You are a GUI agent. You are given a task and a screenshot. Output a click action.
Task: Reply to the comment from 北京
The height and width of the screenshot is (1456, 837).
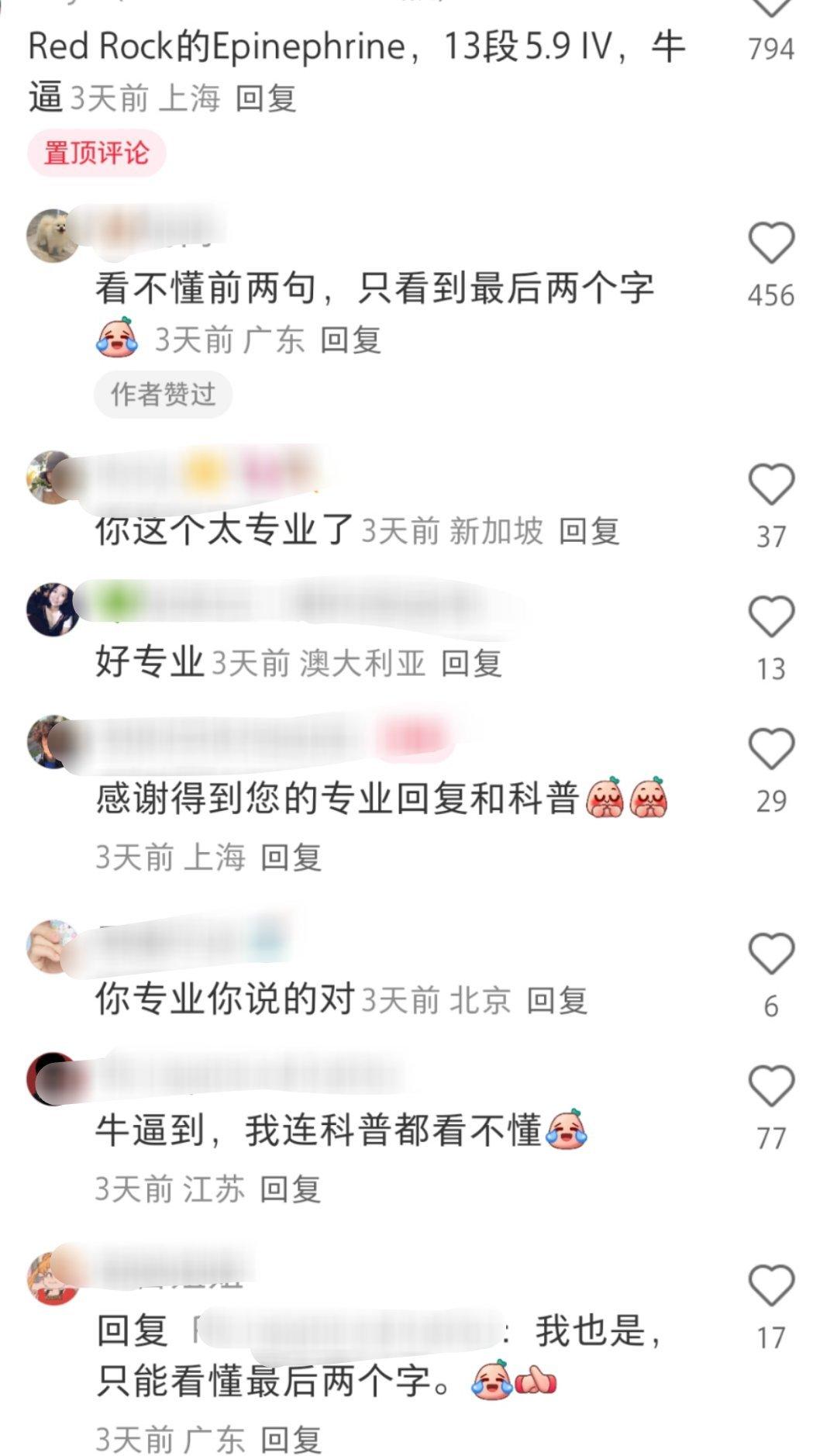pyautogui.click(x=556, y=1000)
